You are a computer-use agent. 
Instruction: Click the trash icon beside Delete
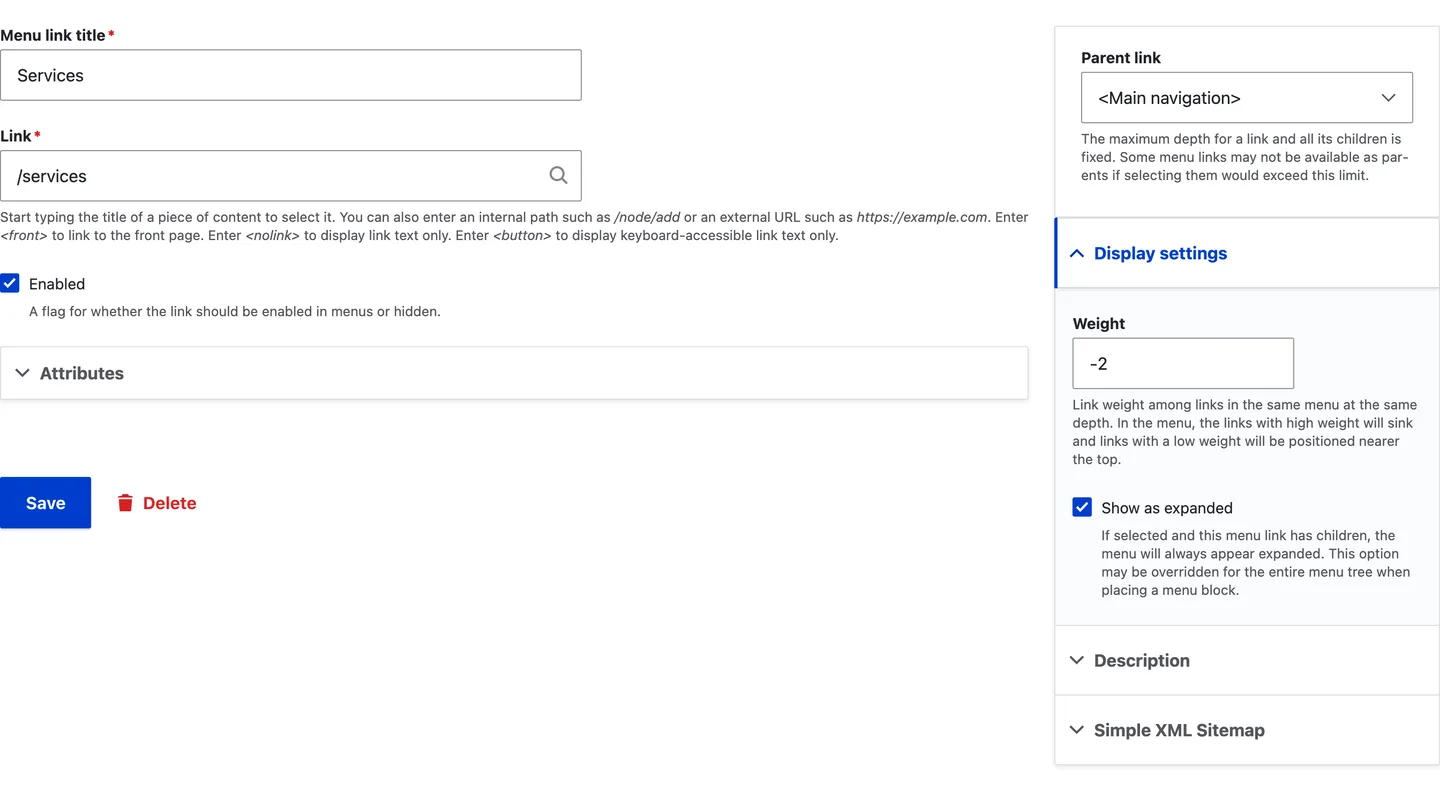click(125, 502)
